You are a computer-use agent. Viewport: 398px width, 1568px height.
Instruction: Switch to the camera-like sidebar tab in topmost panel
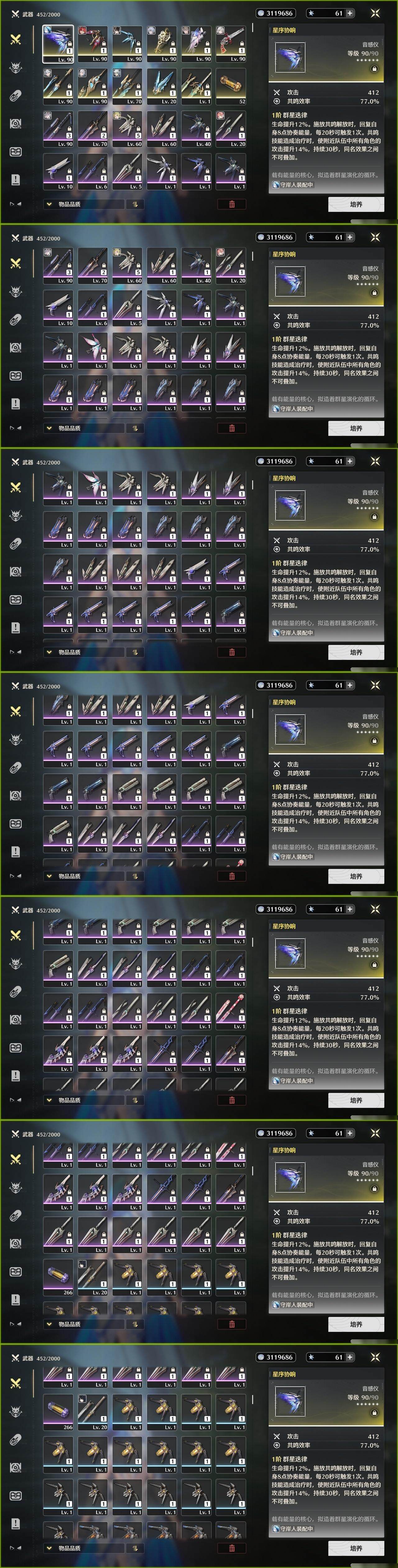point(16,123)
